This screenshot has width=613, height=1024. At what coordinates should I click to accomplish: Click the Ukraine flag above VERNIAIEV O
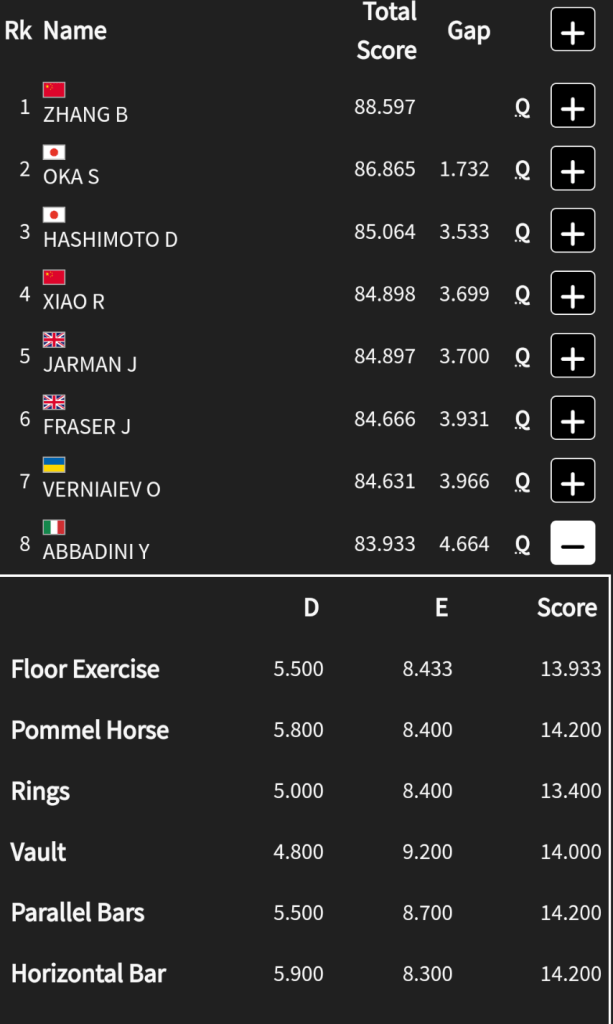54,465
